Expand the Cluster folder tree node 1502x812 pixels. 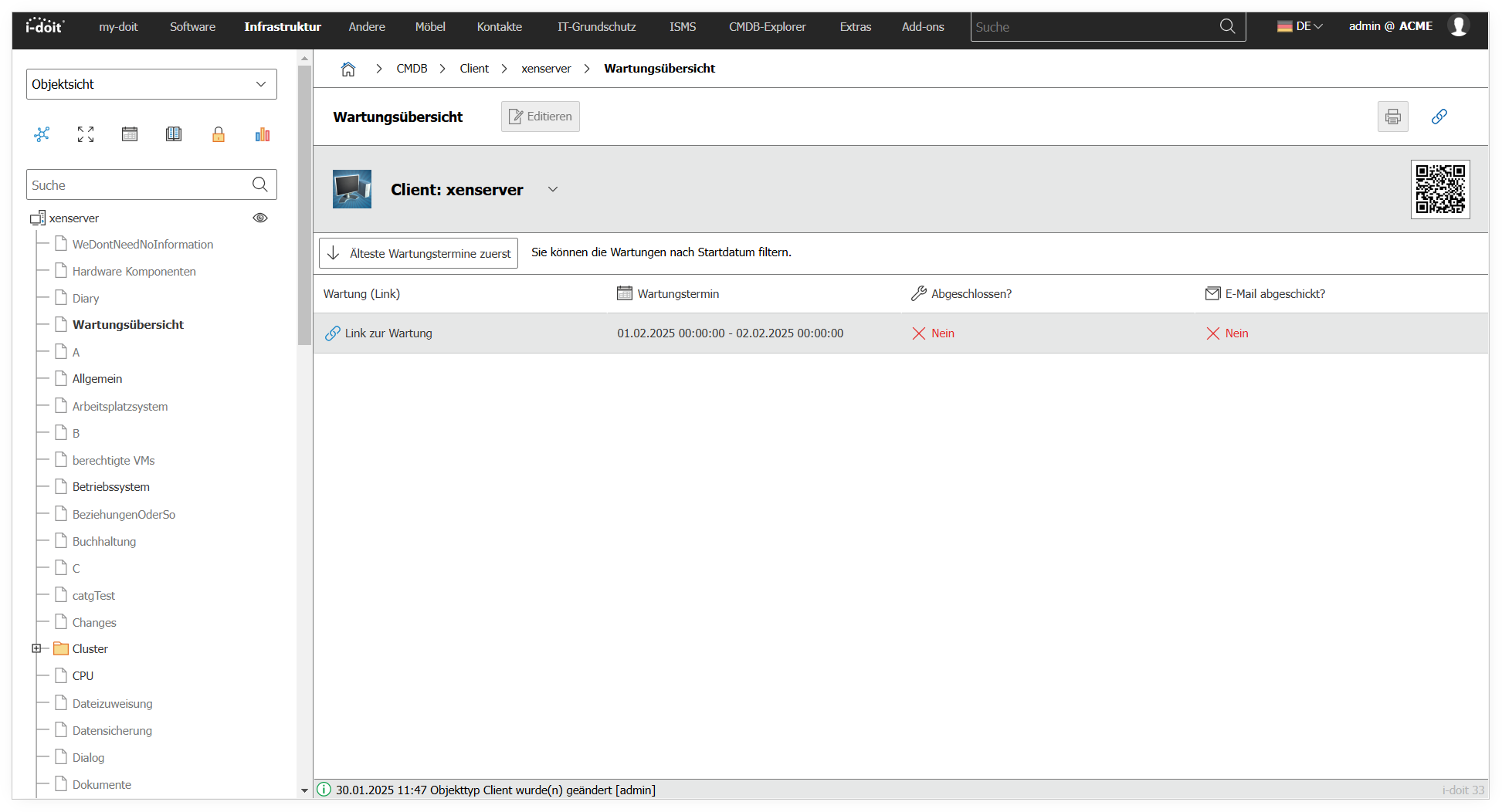point(36,648)
